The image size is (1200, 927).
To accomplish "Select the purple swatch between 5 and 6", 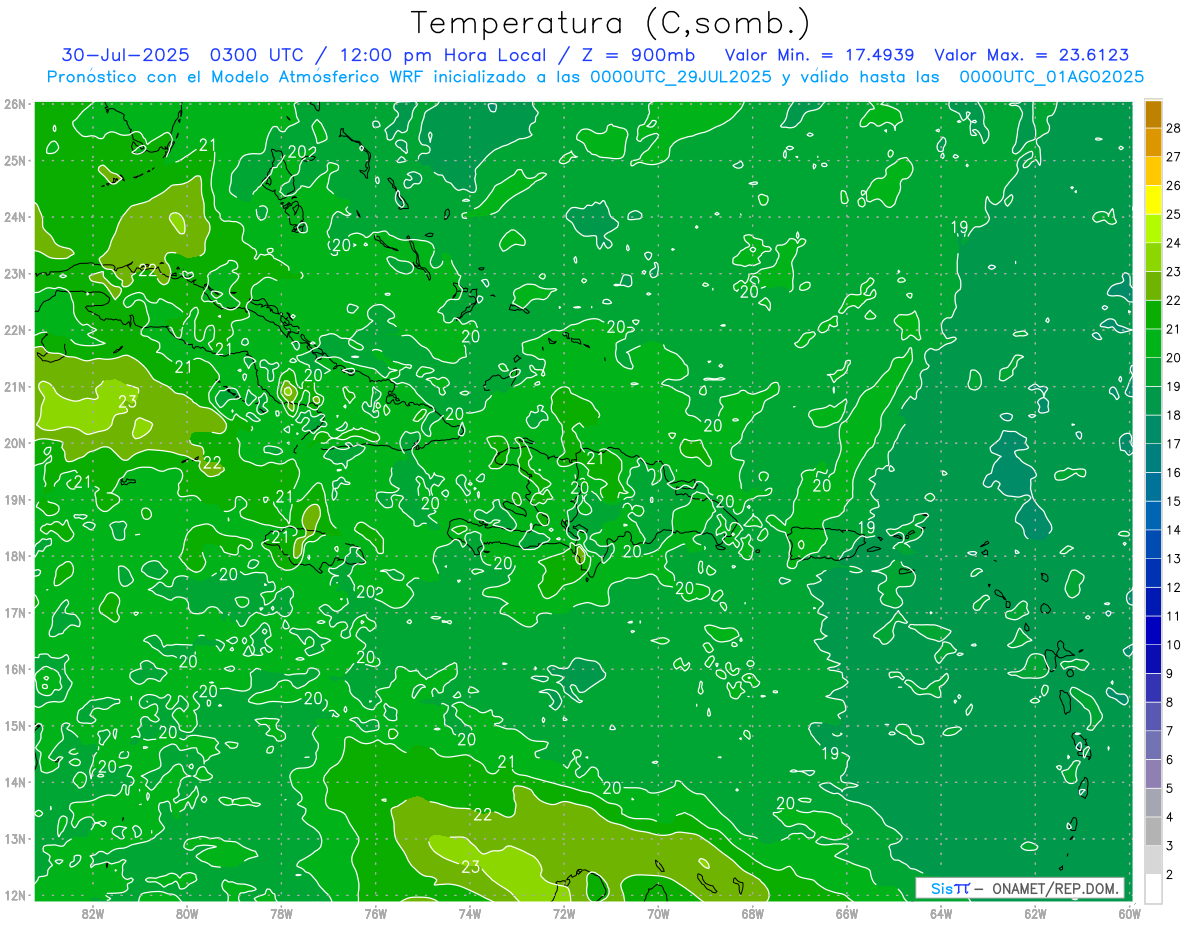I will click(1153, 774).
